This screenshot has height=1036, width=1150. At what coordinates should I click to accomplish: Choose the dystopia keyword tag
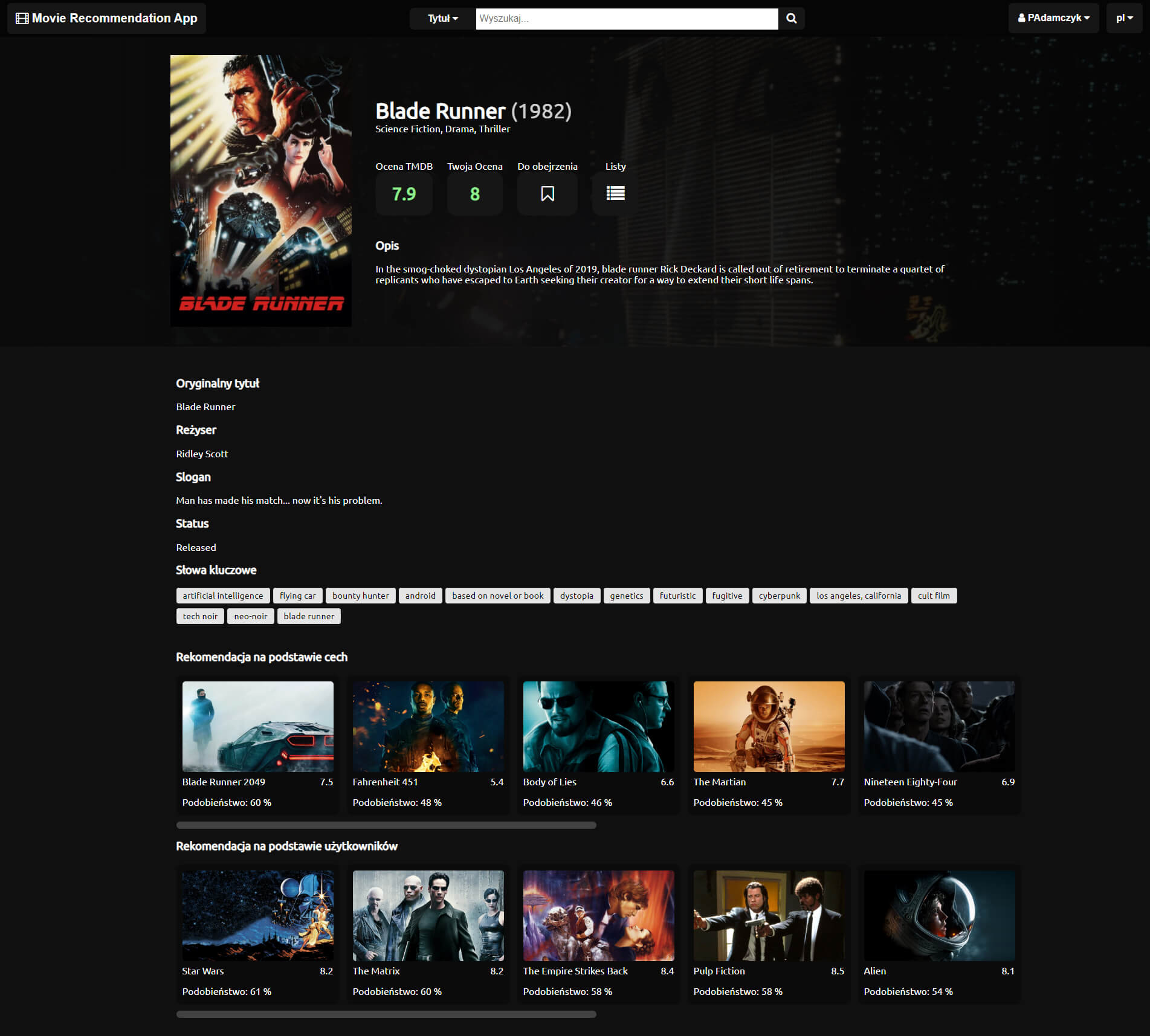point(577,596)
